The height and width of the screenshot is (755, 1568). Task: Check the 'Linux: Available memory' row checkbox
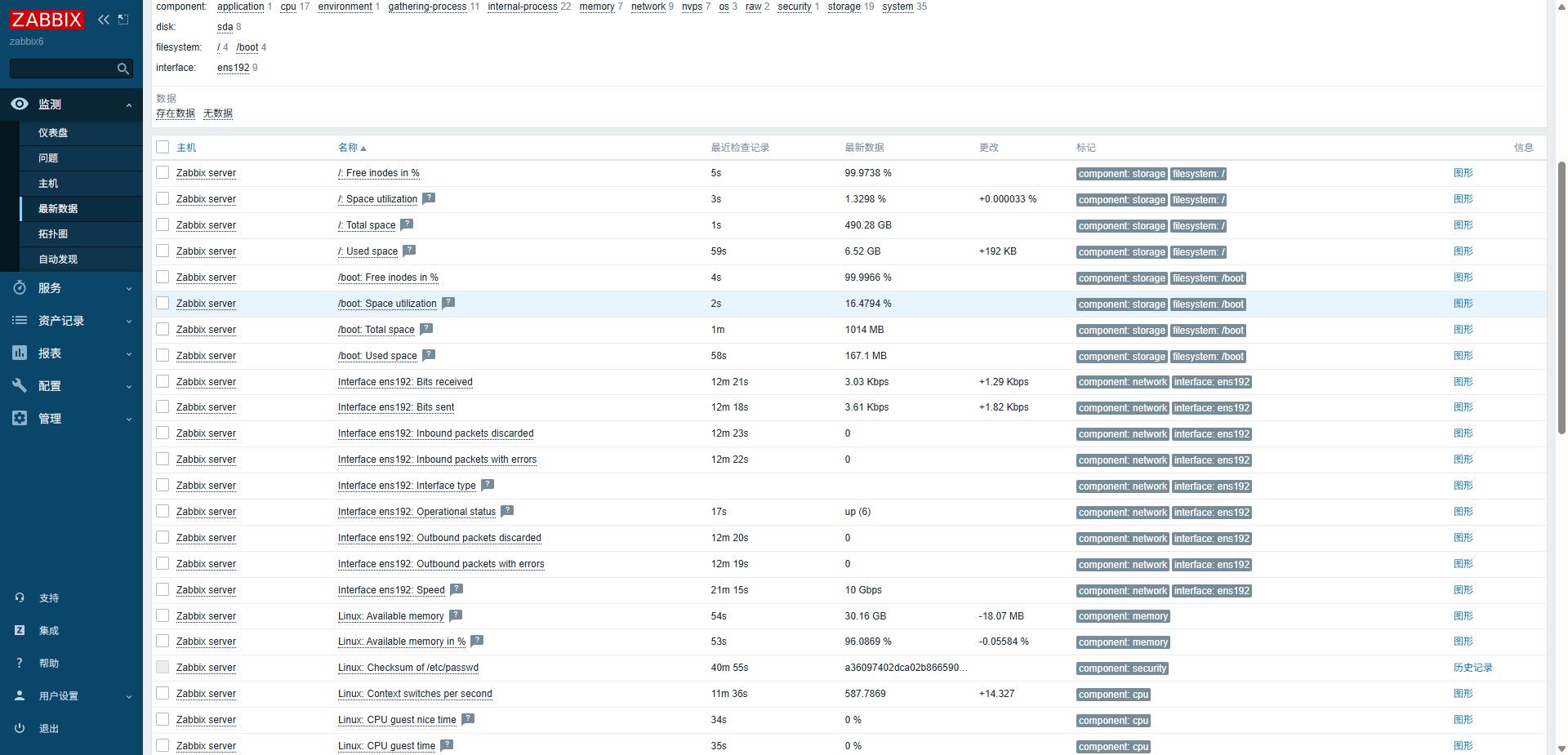[x=163, y=615]
